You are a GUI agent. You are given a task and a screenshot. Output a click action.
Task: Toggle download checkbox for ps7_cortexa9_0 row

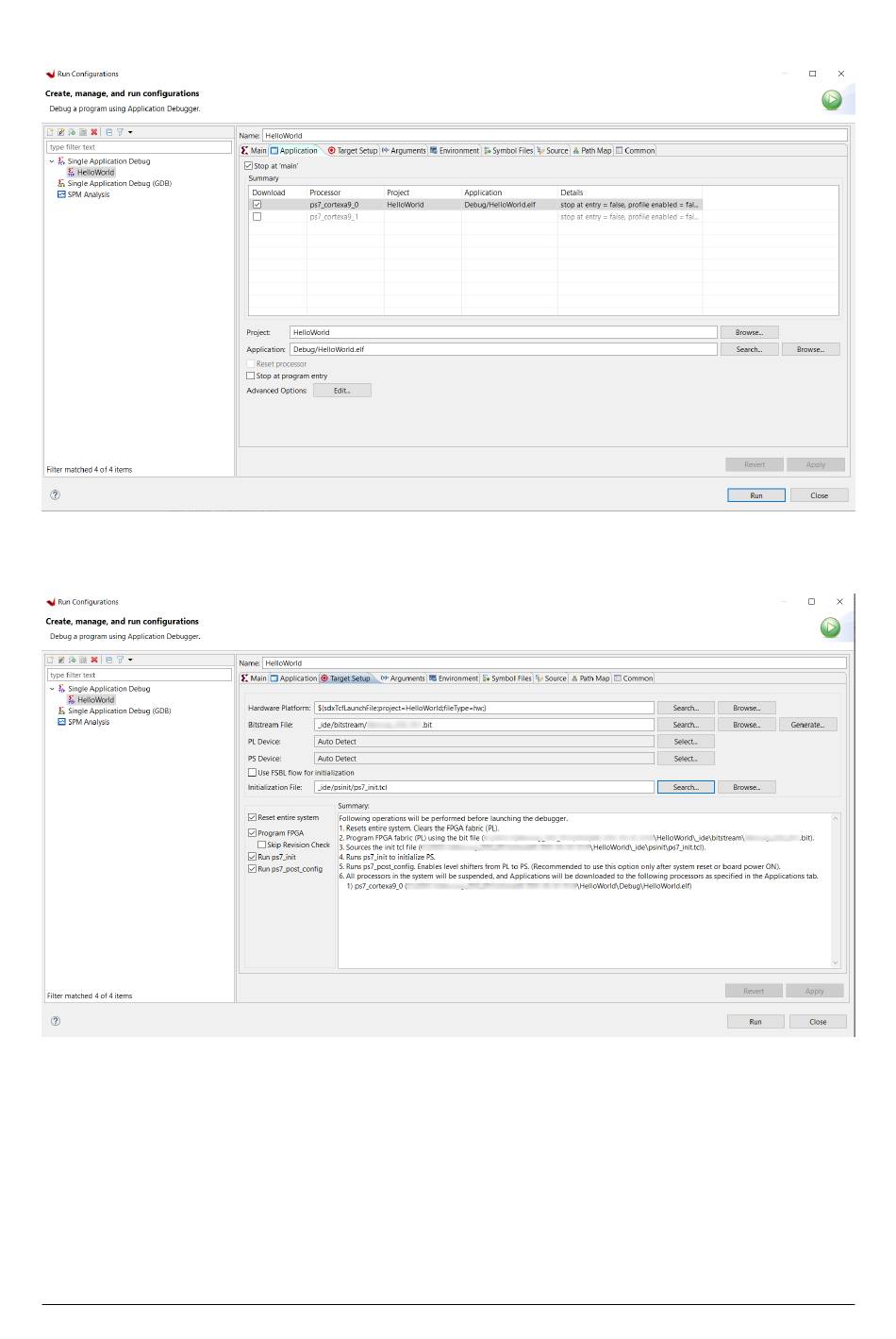257,205
